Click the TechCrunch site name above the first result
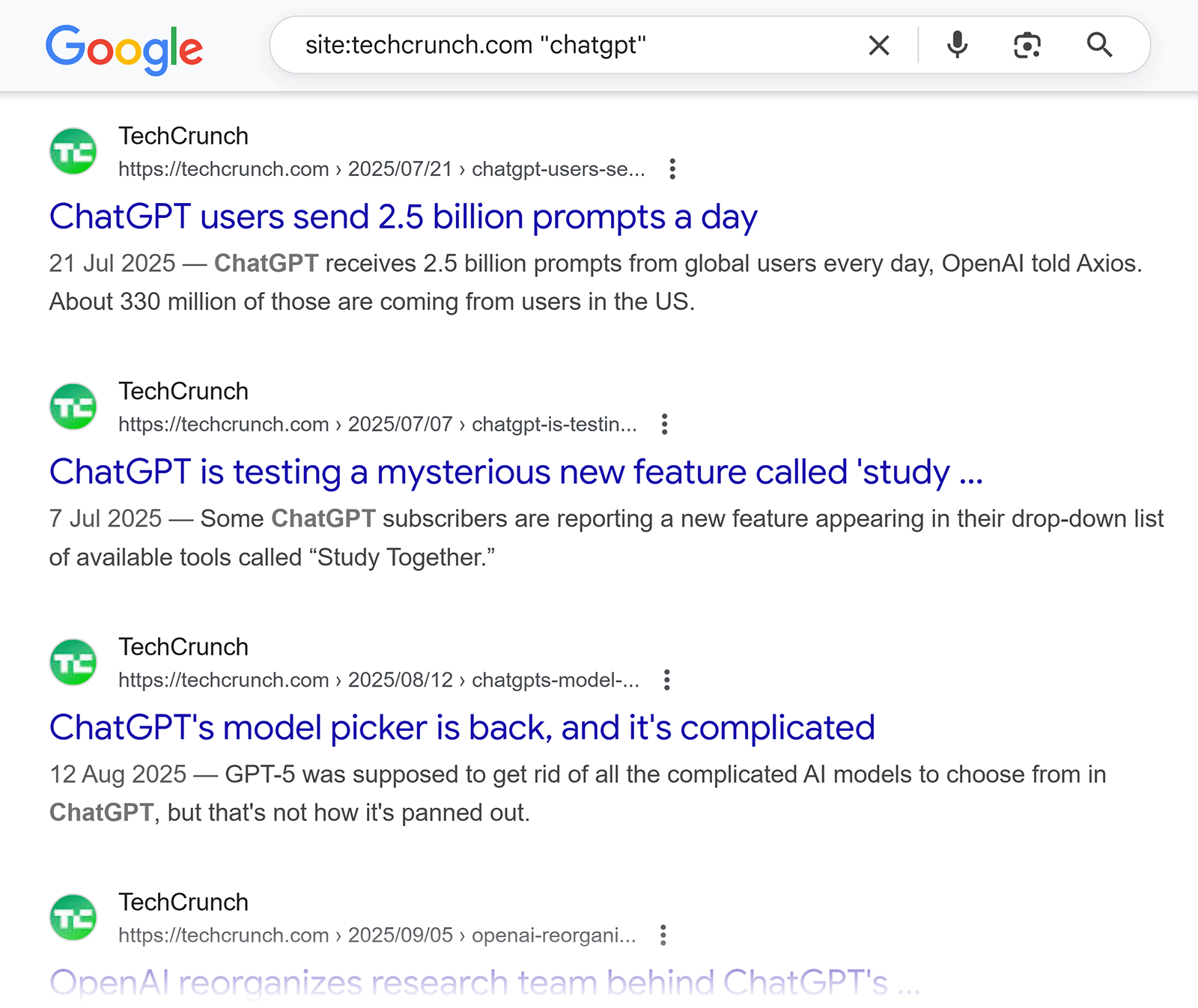This screenshot has height=1008, width=1198. coord(183,136)
